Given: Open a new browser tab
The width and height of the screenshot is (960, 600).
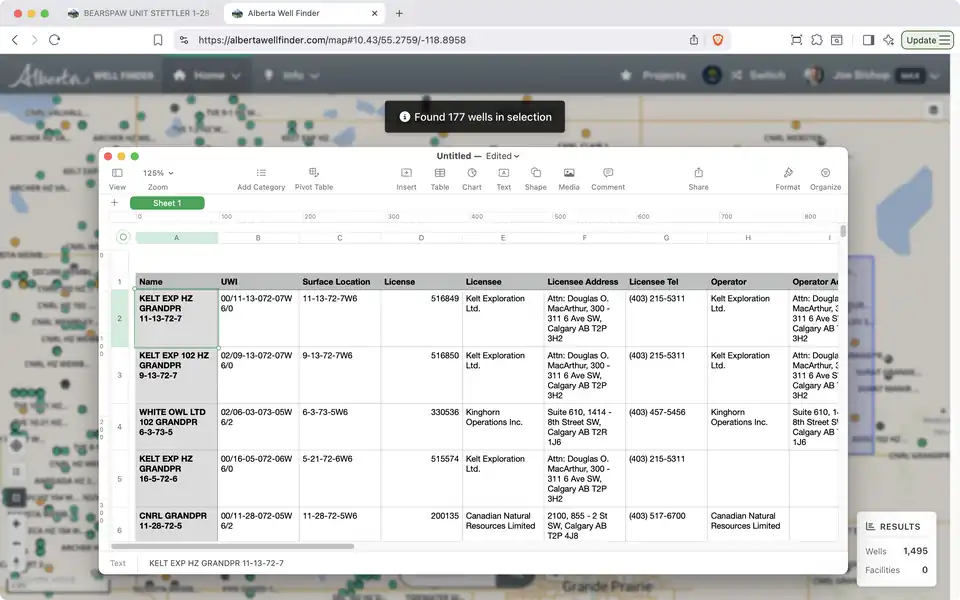Looking at the screenshot, I should [x=399, y=13].
